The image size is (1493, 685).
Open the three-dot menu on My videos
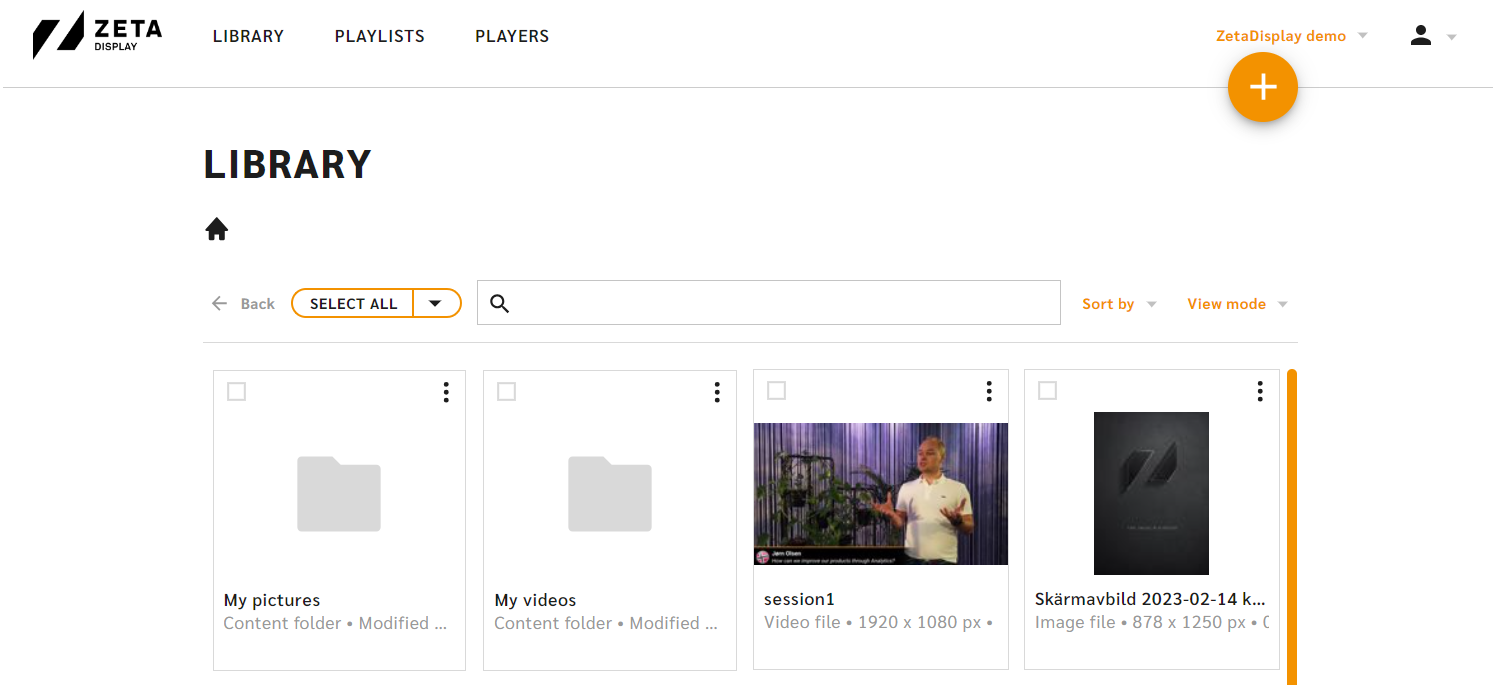pyautogui.click(x=717, y=392)
